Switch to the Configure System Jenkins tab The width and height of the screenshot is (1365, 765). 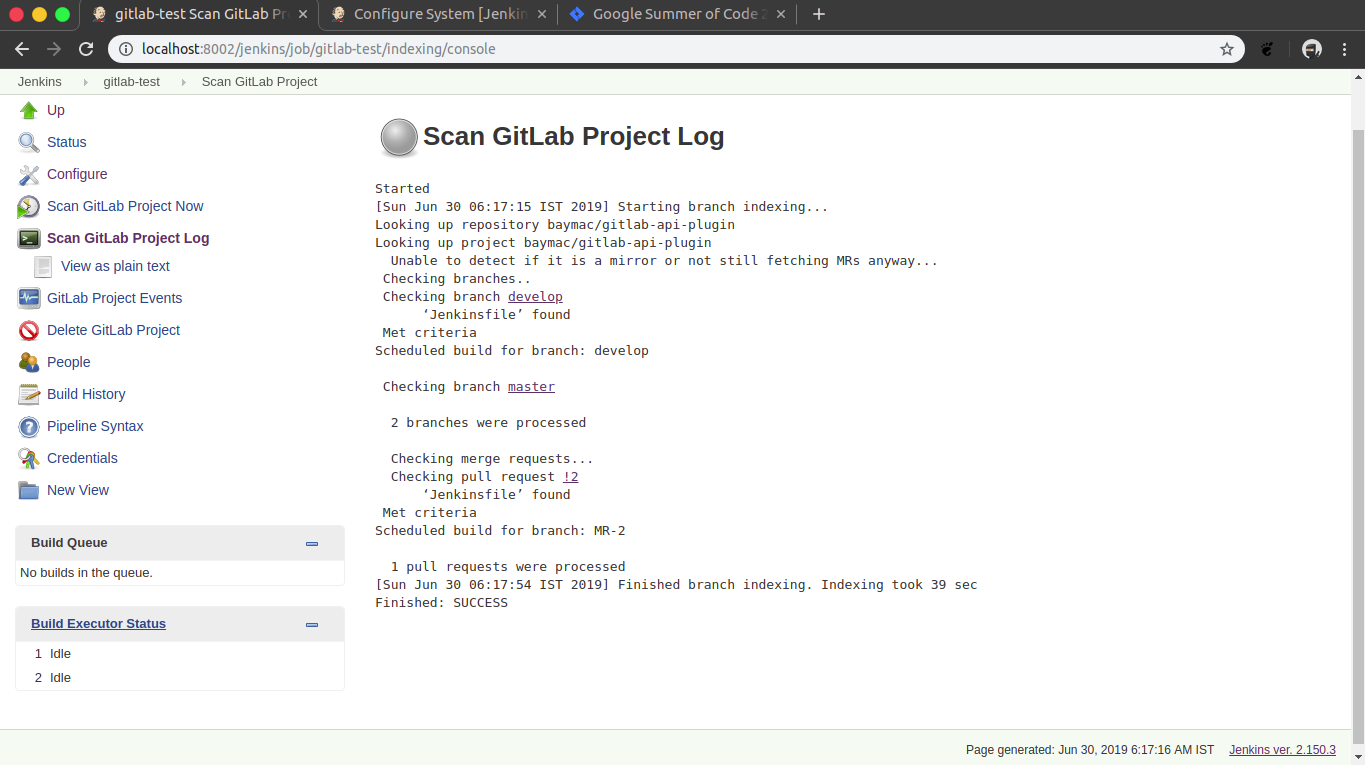[440, 14]
